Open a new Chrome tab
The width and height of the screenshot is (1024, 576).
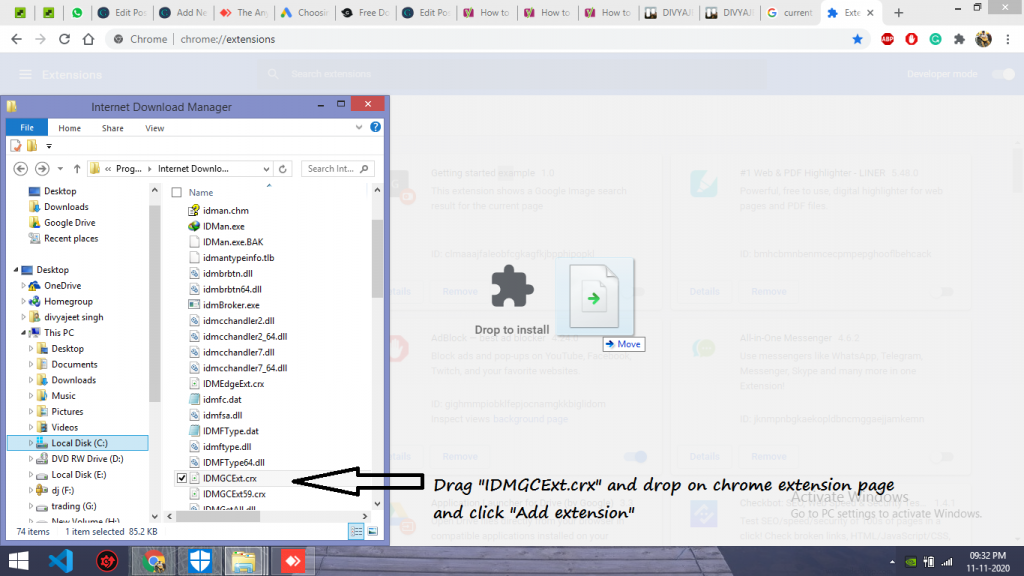[899, 12]
